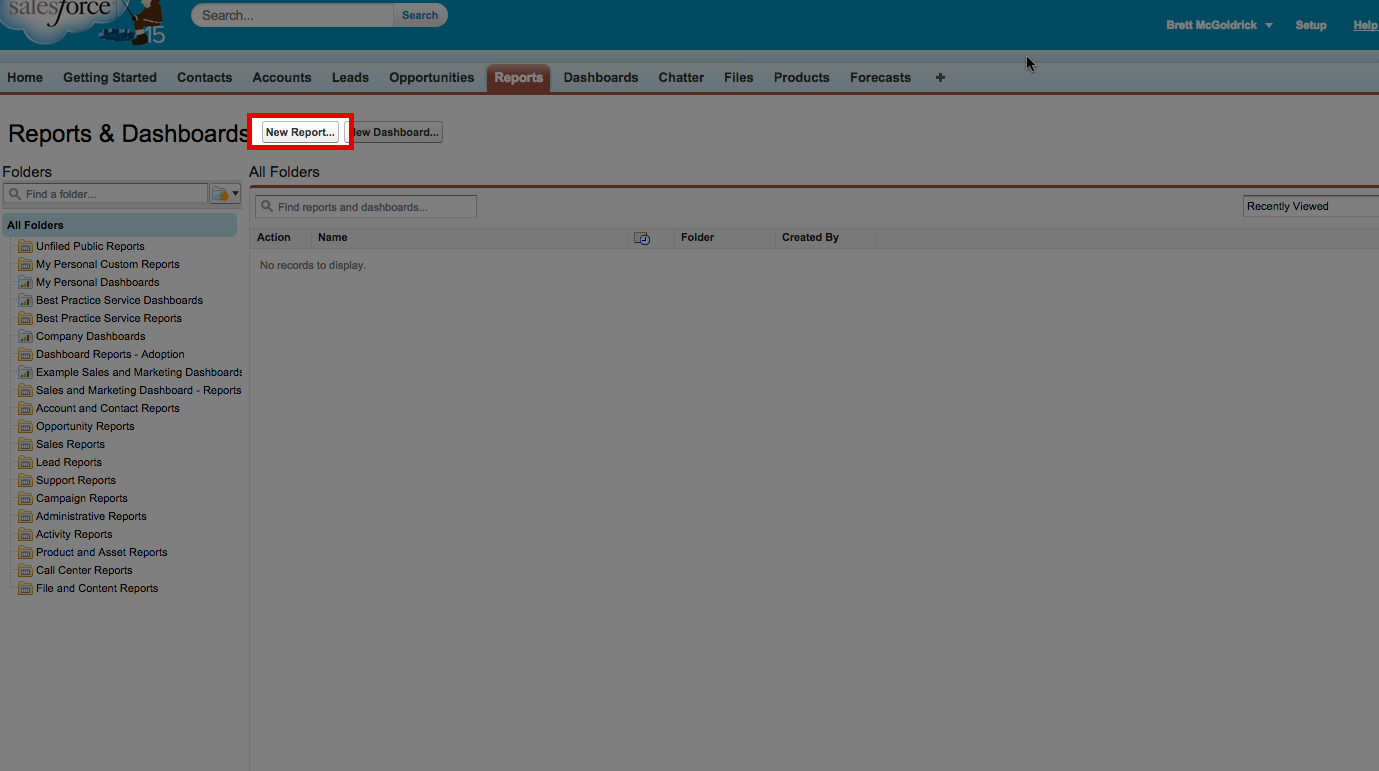Click the Best Practice Service Dashboards icon
Viewport: 1379px width, 771px height.
pyautogui.click(x=26, y=300)
